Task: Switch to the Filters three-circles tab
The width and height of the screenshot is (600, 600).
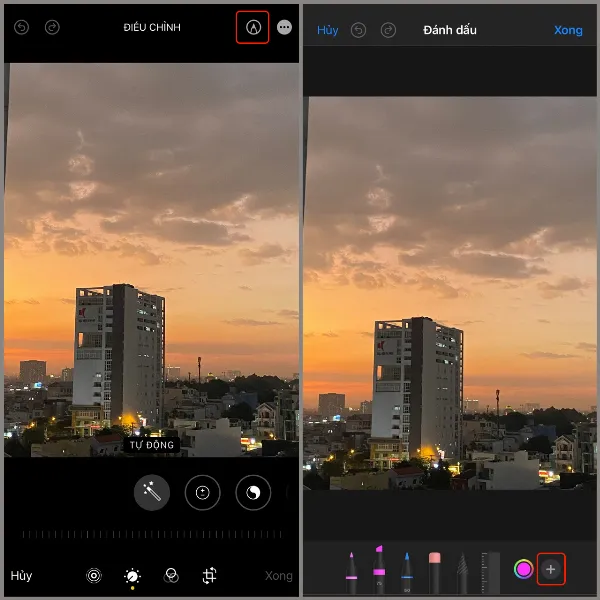Action: [171, 575]
